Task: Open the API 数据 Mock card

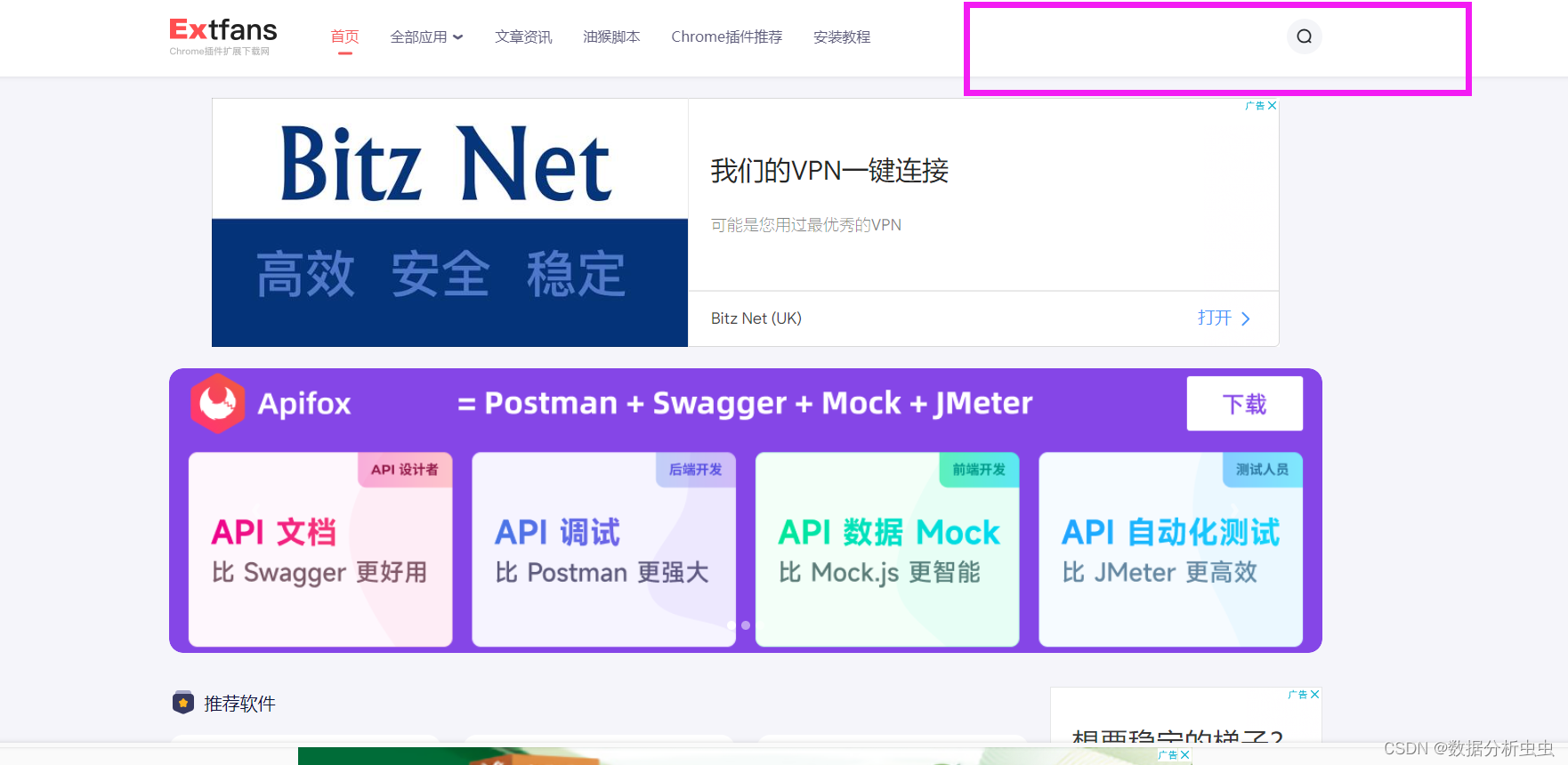Action: [887, 550]
